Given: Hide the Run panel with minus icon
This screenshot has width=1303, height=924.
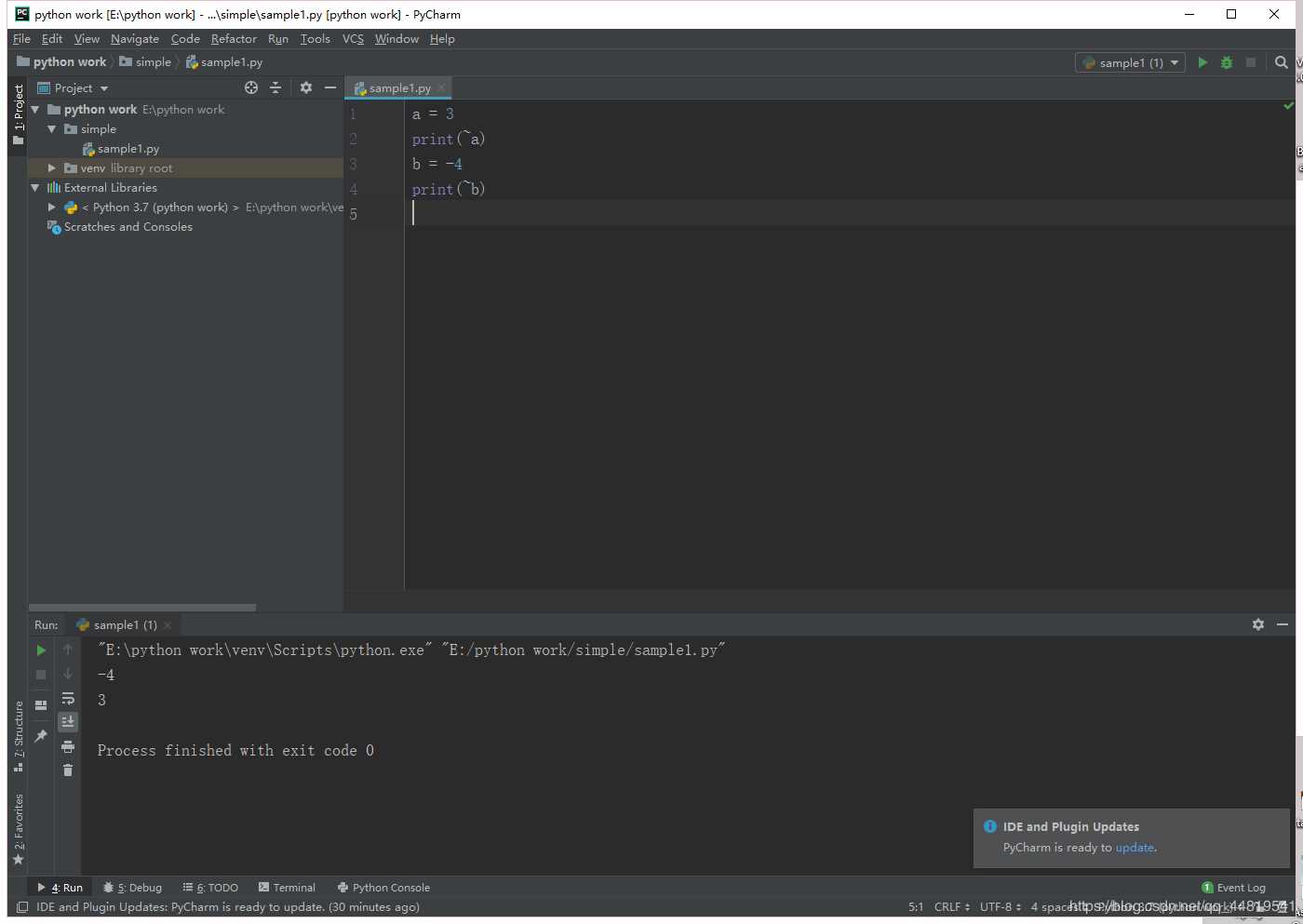Looking at the screenshot, I should pos(1283,624).
